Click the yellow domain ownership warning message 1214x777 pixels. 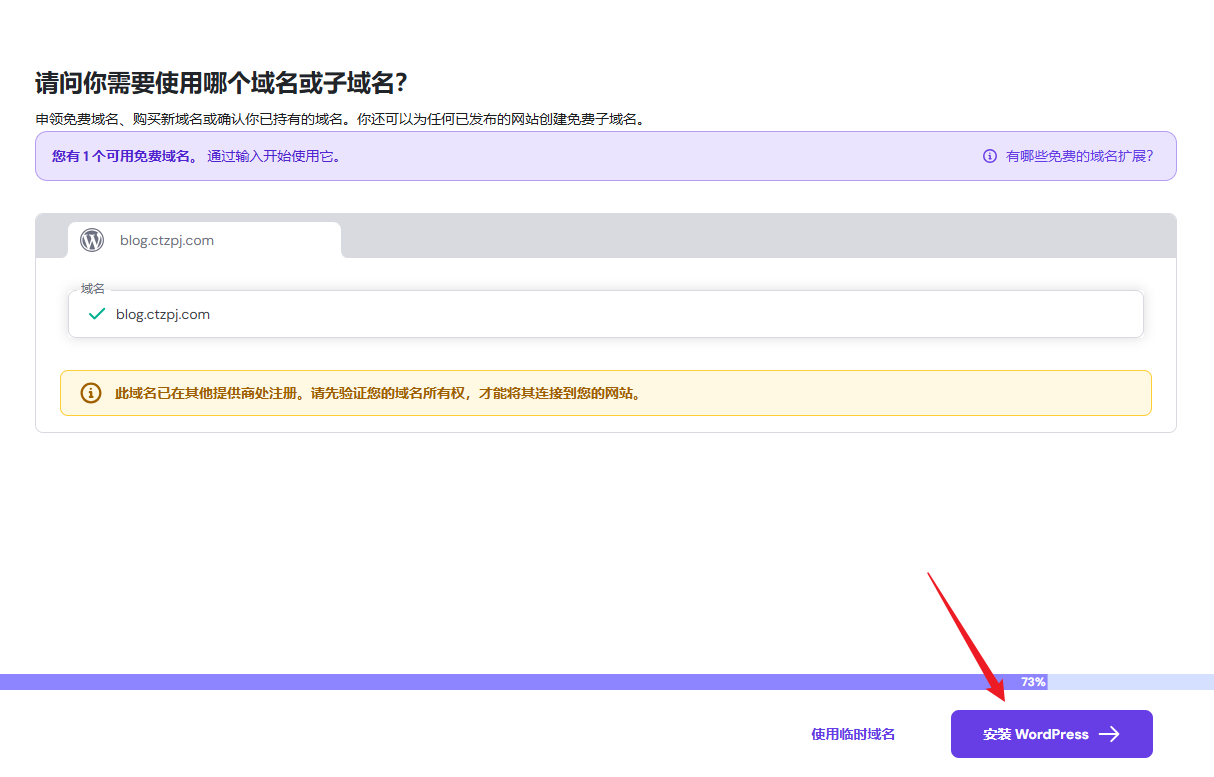(378, 393)
